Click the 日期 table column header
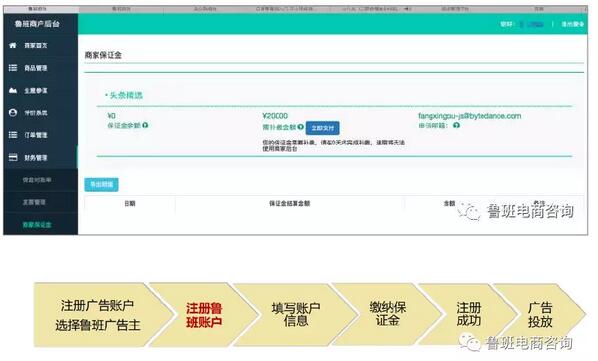The width and height of the screenshot is (598, 361). [x=130, y=204]
